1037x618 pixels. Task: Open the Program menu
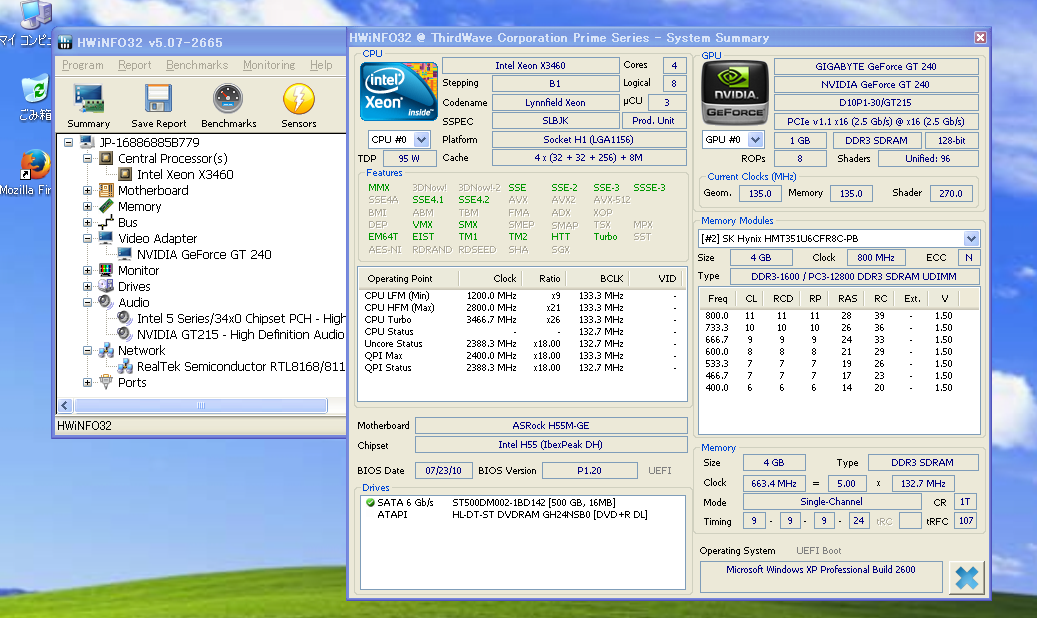[82, 65]
